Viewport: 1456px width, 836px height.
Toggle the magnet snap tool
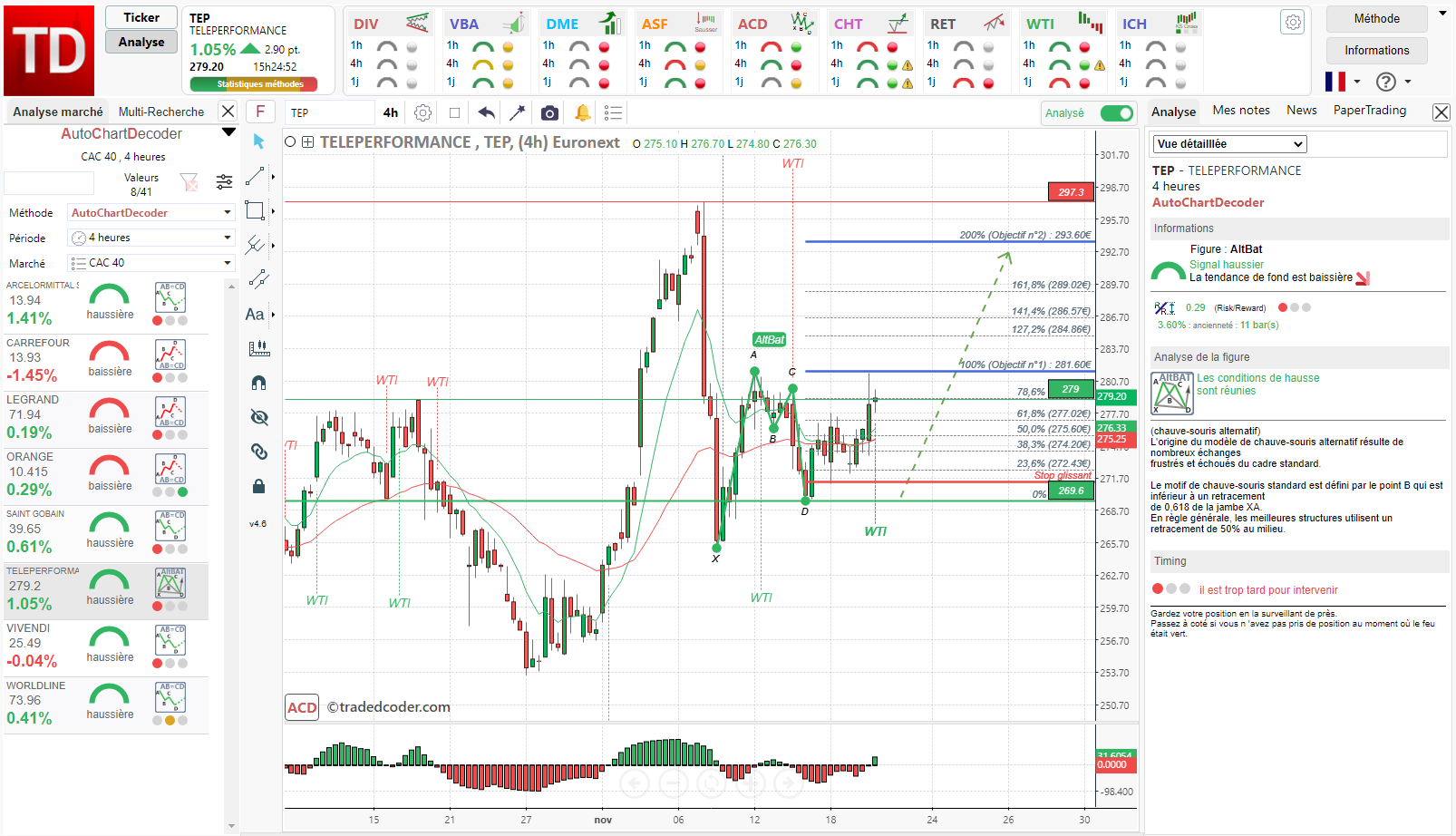[x=258, y=383]
